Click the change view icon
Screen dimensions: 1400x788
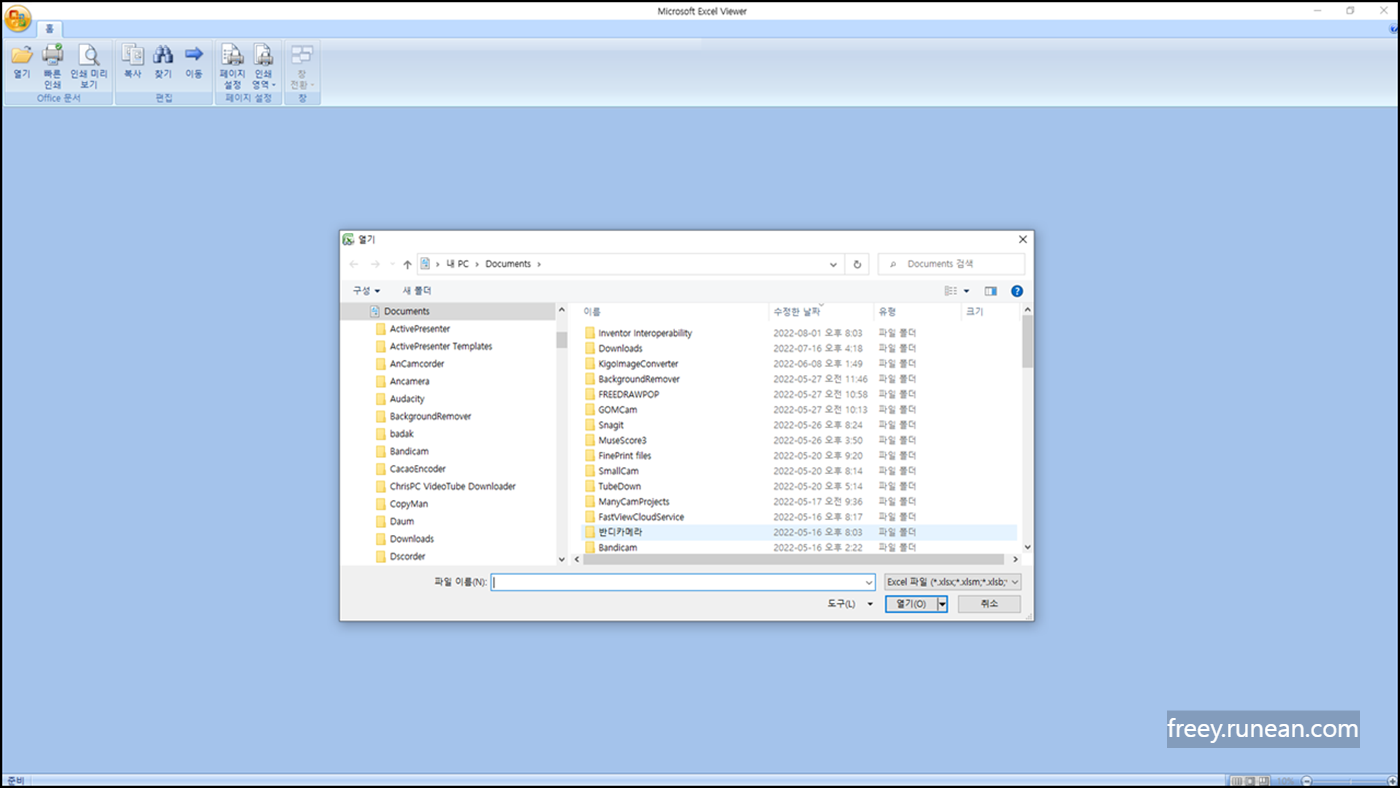[x=951, y=291]
